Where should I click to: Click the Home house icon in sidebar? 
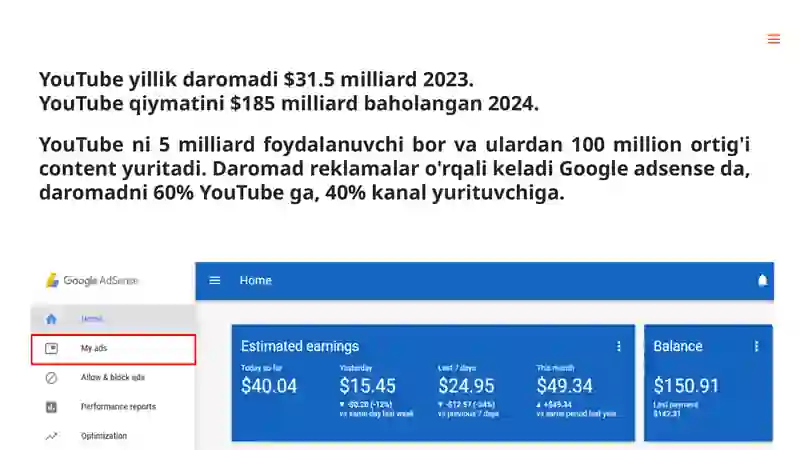[x=51, y=319]
